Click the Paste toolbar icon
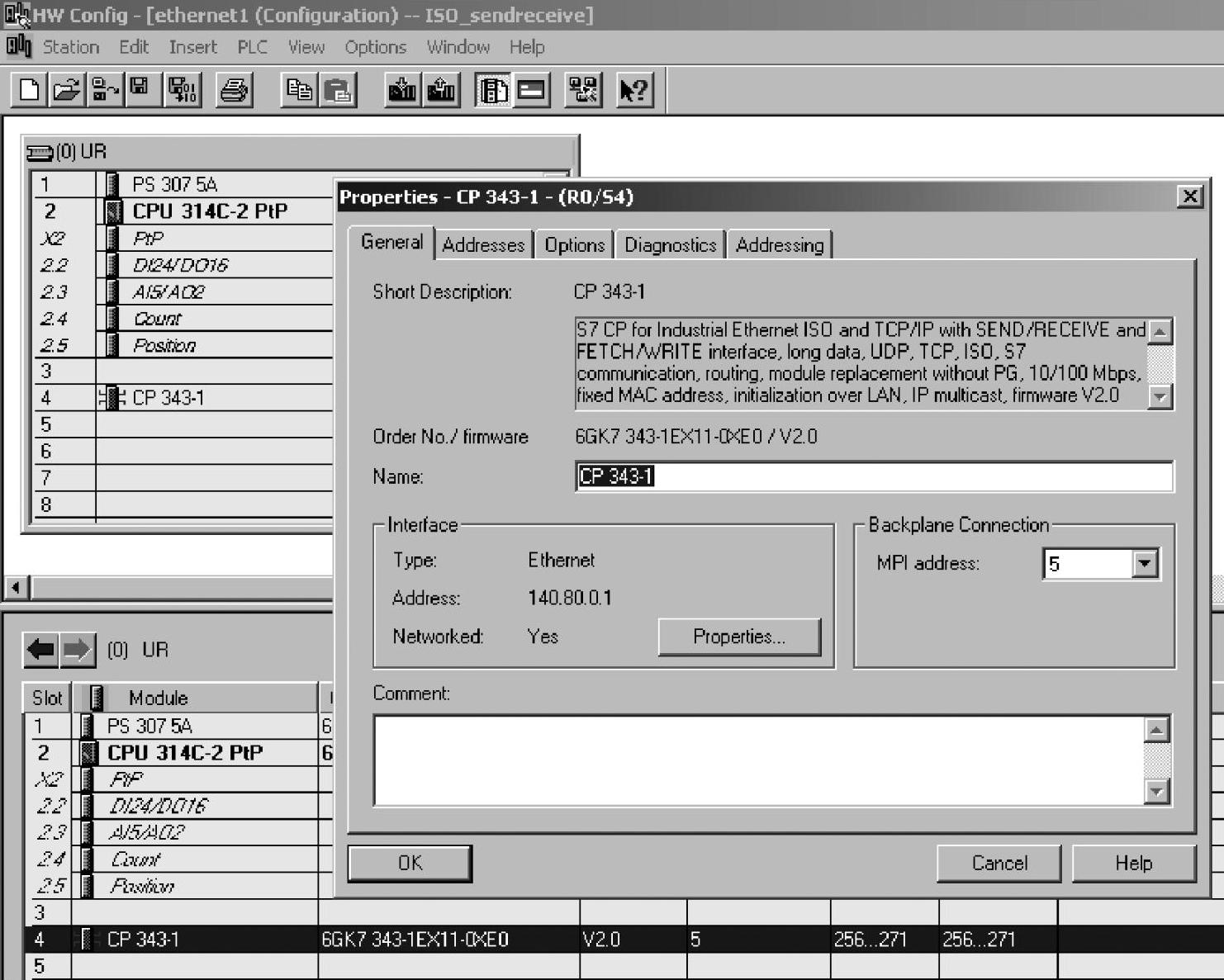The image size is (1224, 980). tap(337, 89)
